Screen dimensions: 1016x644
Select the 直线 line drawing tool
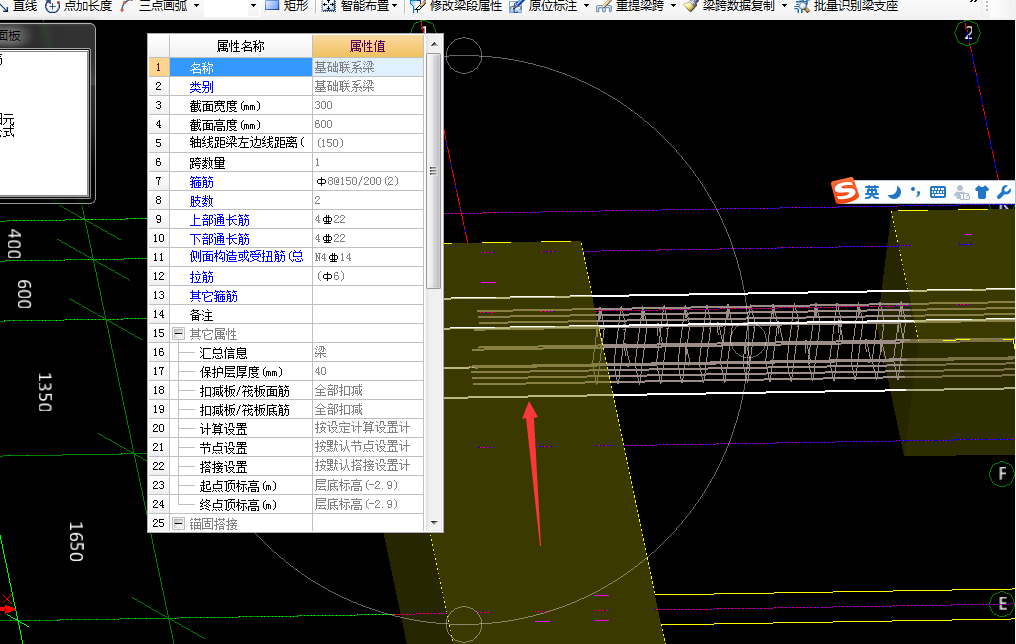click(x=18, y=6)
